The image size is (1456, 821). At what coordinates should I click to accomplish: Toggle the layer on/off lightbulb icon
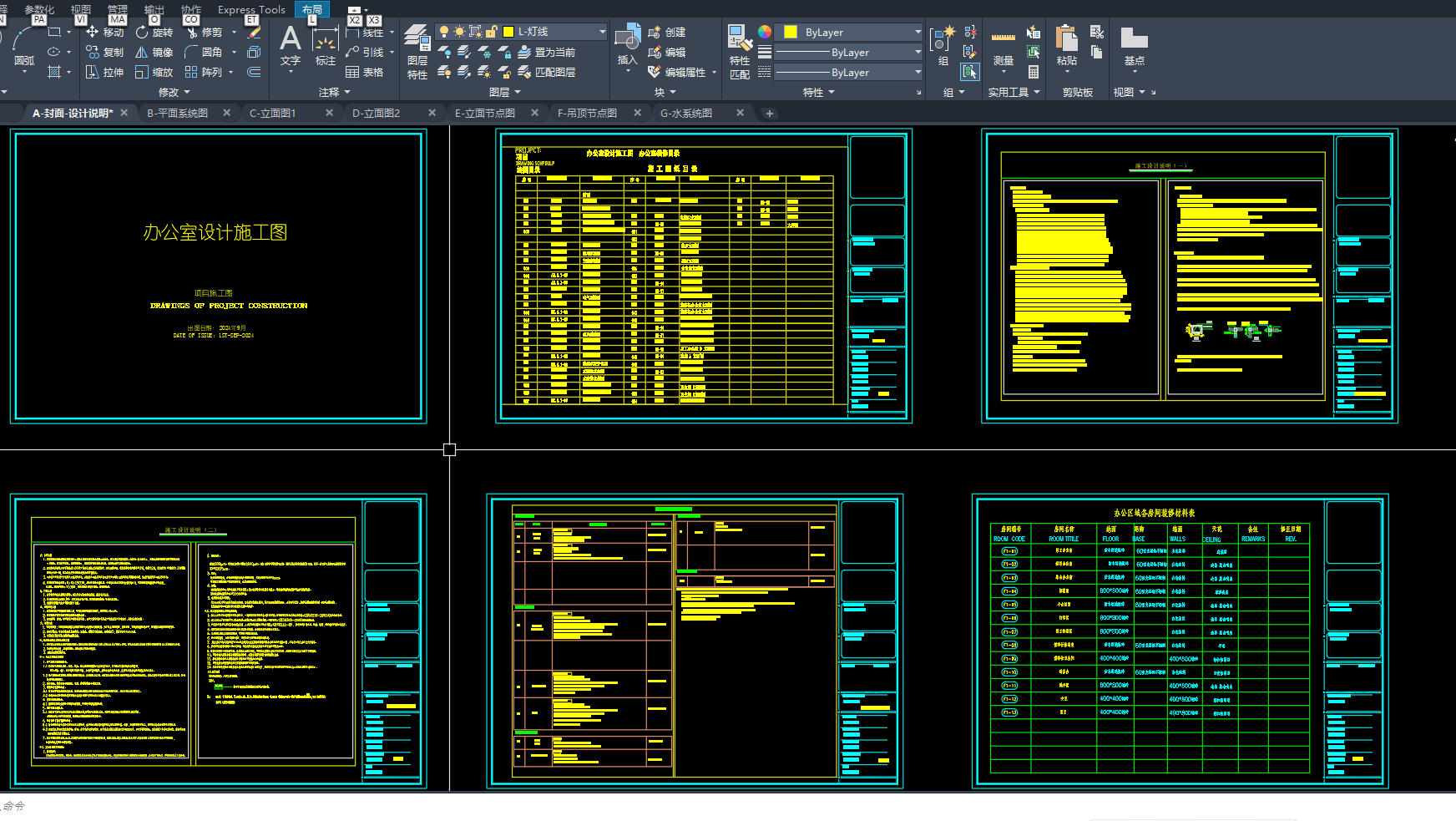point(444,32)
